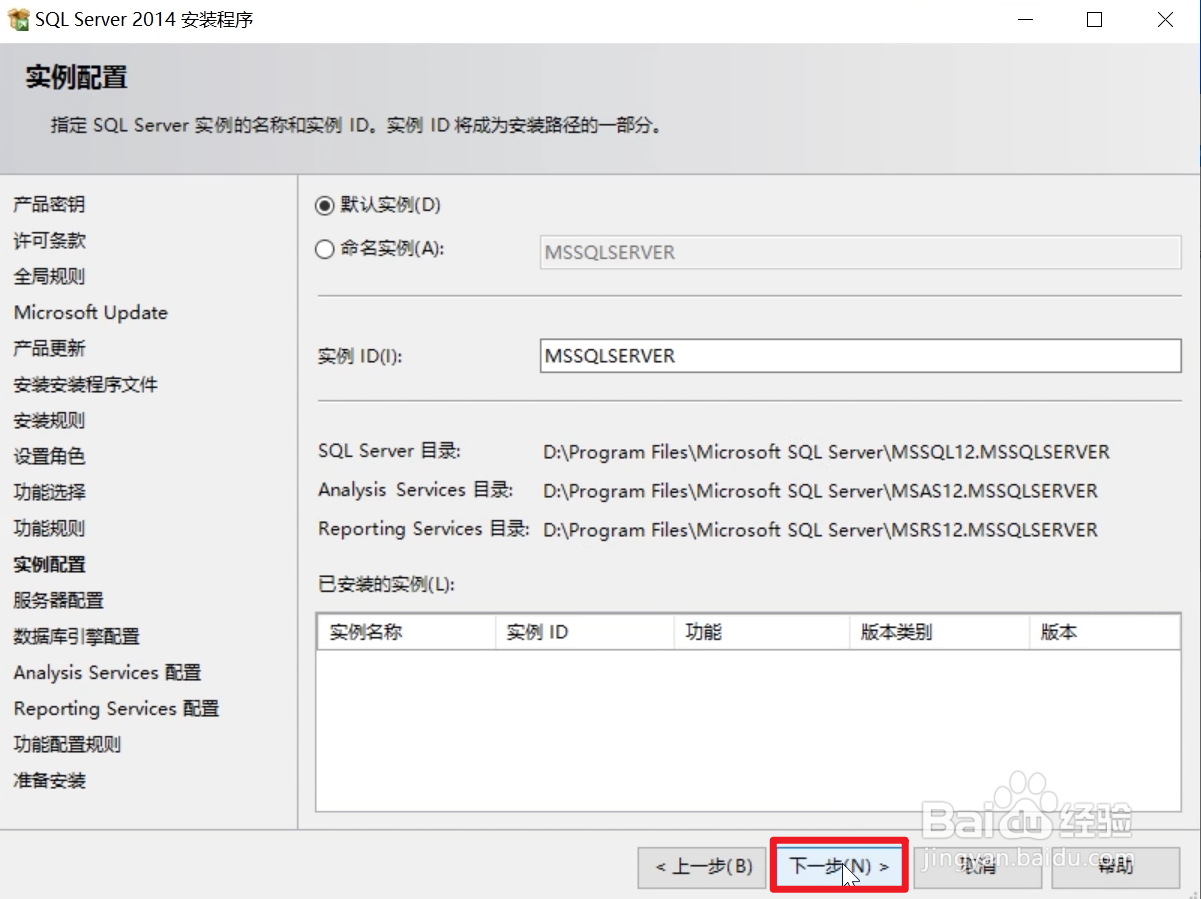Click the MSSQLSERVER named instance text box
The height and width of the screenshot is (899, 1201).
coord(860,252)
